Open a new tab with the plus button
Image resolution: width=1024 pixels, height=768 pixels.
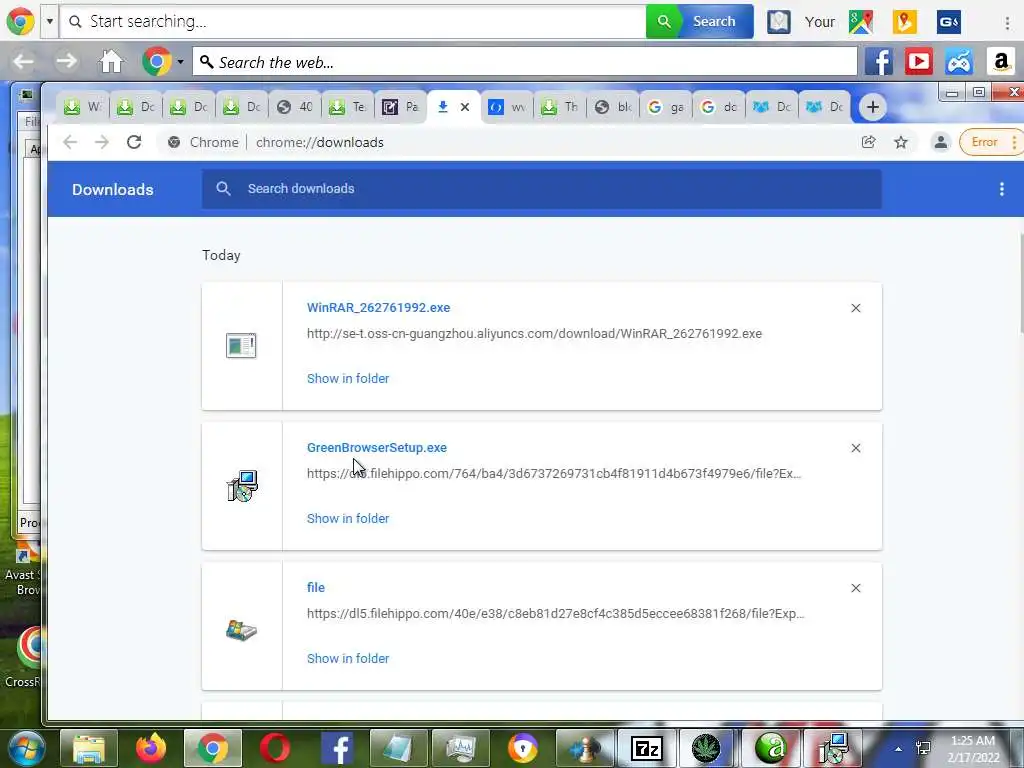pos(872,107)
